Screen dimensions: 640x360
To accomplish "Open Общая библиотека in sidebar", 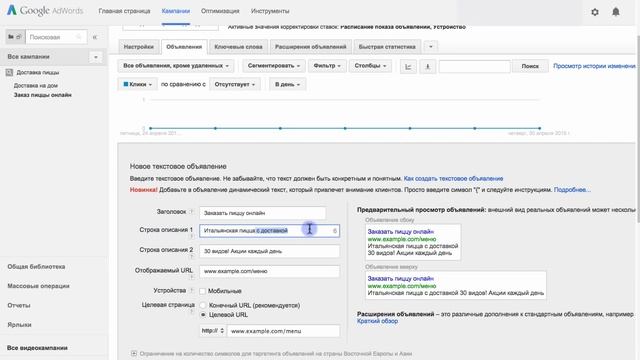I will pyautogui.click(x=36, y=267).
